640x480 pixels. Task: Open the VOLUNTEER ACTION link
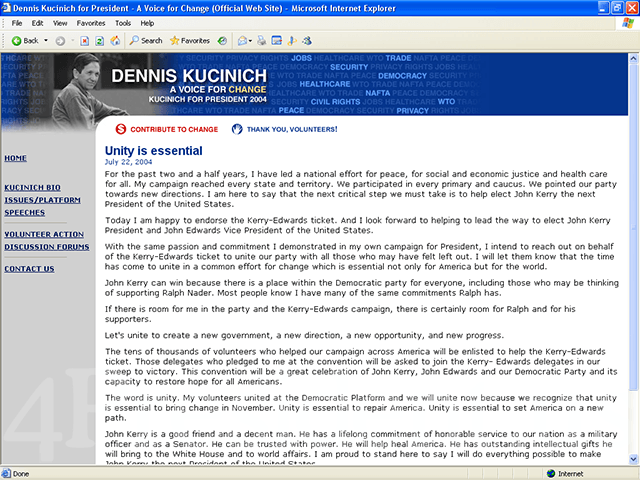(44, 234)
